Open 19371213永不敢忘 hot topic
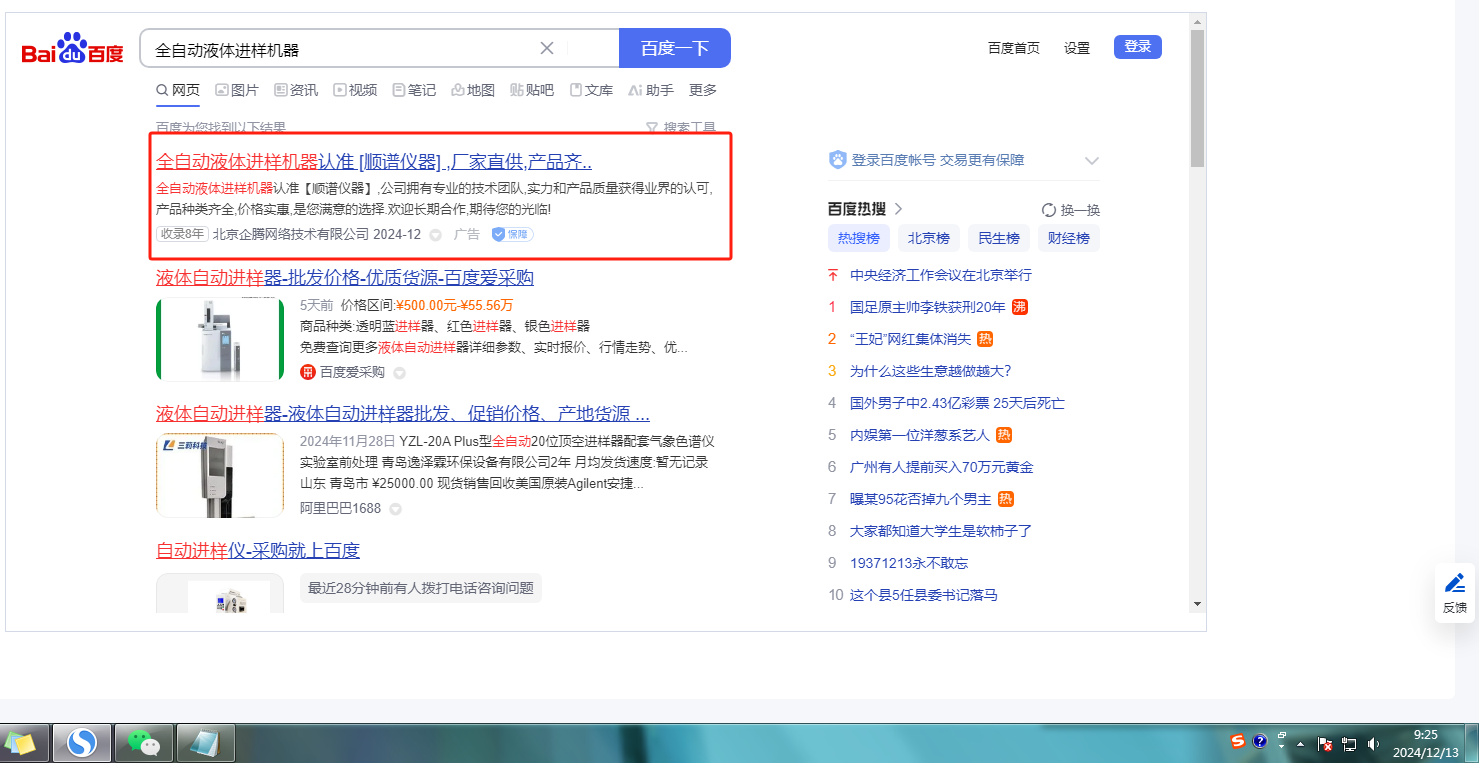Screen dimensions: 1479x763 point(909,563)
